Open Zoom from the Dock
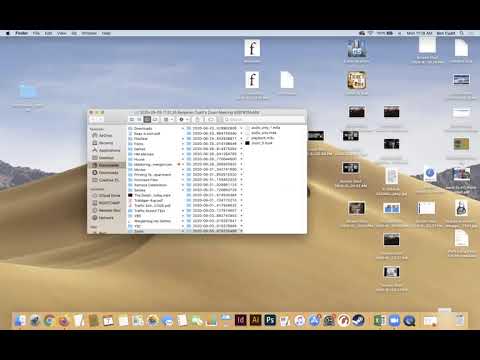The width and height of the screenshot is (480, 360). click(394, 320)
